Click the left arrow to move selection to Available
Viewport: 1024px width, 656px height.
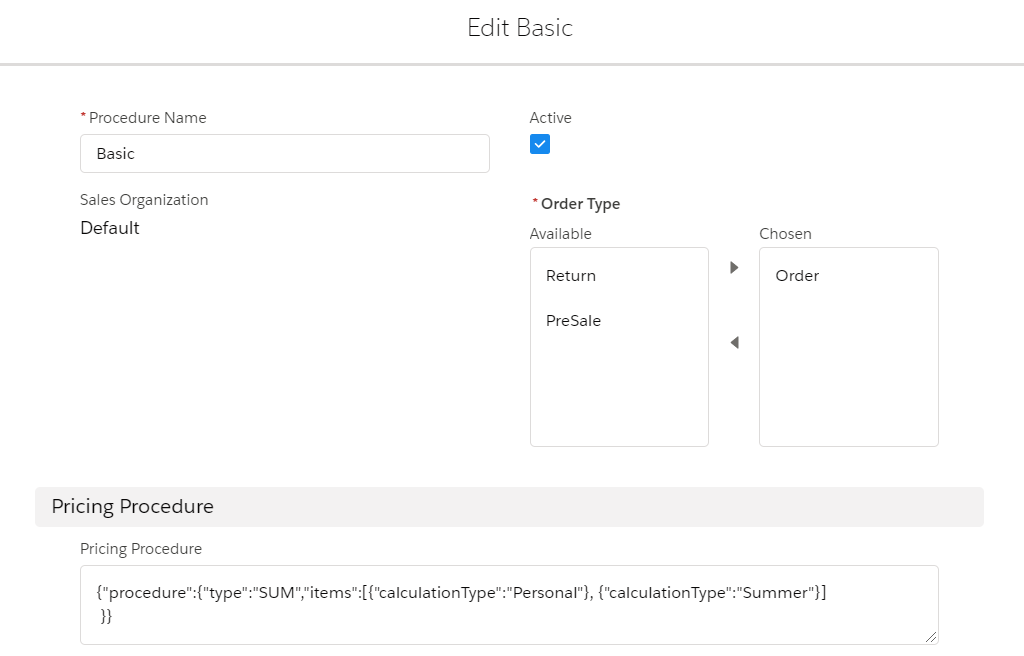coord(734,343)
